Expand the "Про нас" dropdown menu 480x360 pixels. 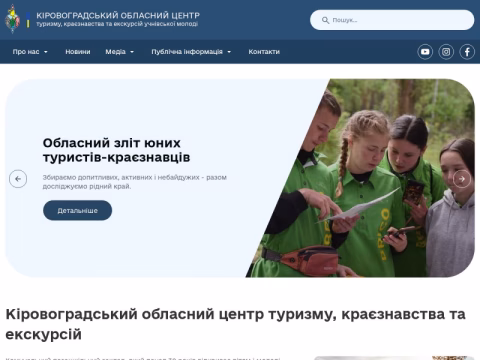30,52
